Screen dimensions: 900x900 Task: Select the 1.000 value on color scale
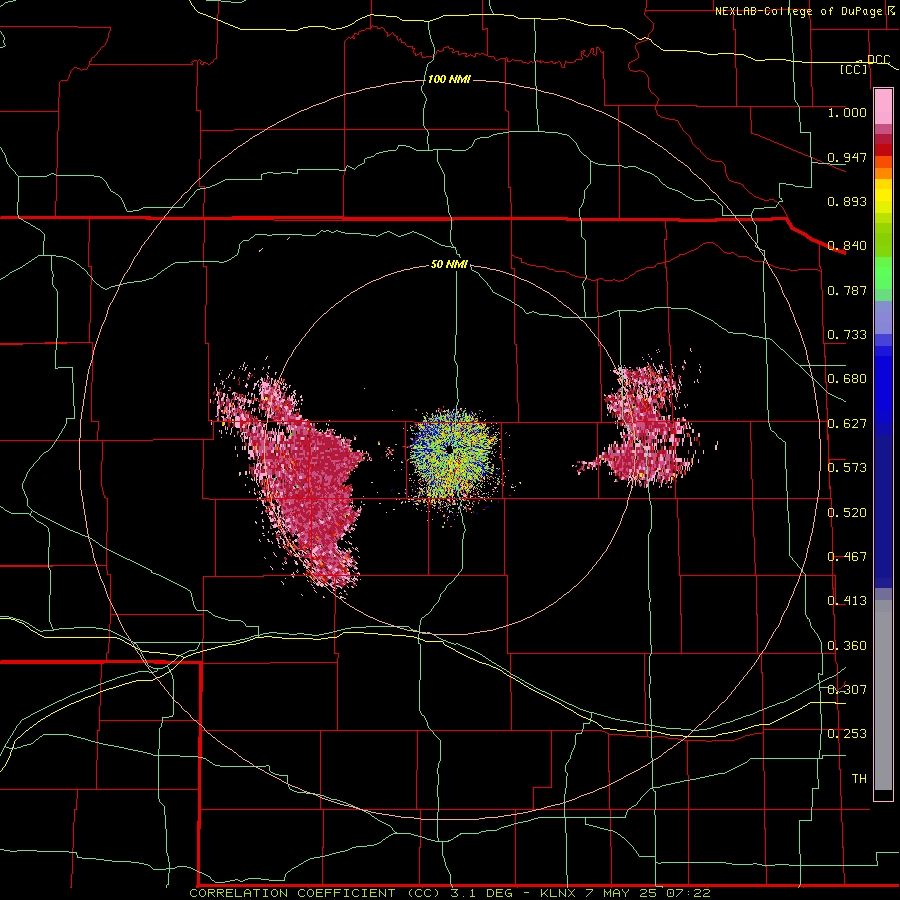pos(847,112)
